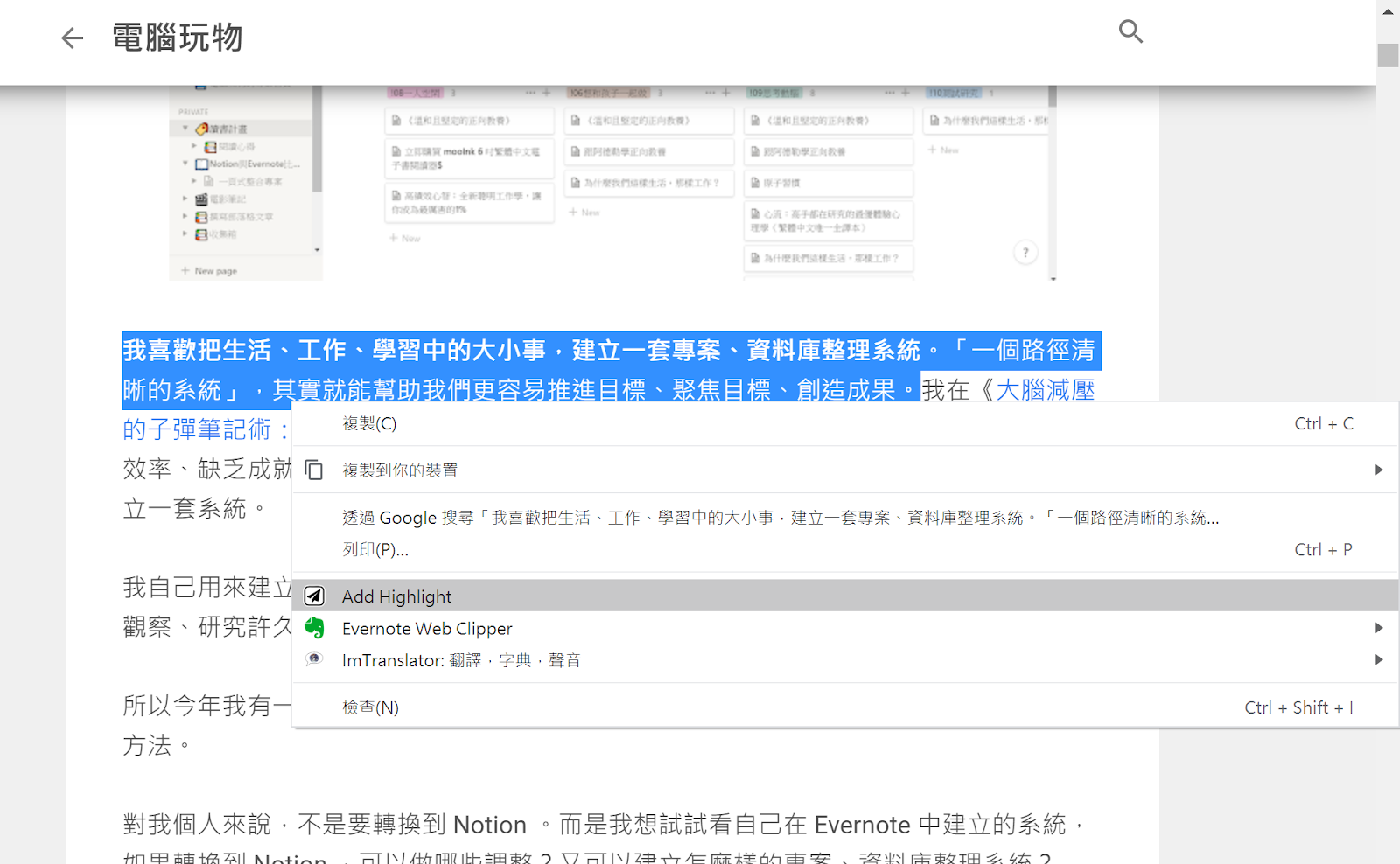Click the Ctrl + Shift + I label
1400x864 pixels.
(1299, 707)
